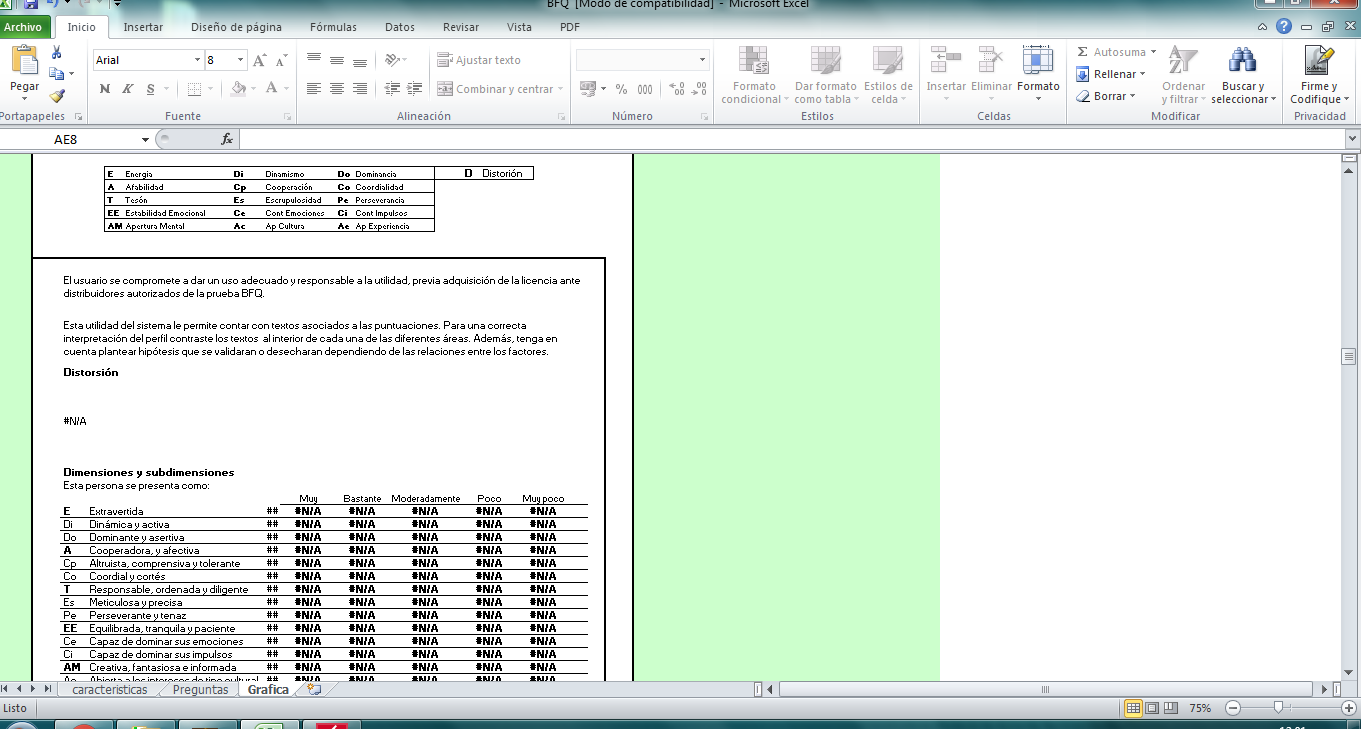
Task: Click the Borrar eraser icon
Action: (x=1083, y=97)
